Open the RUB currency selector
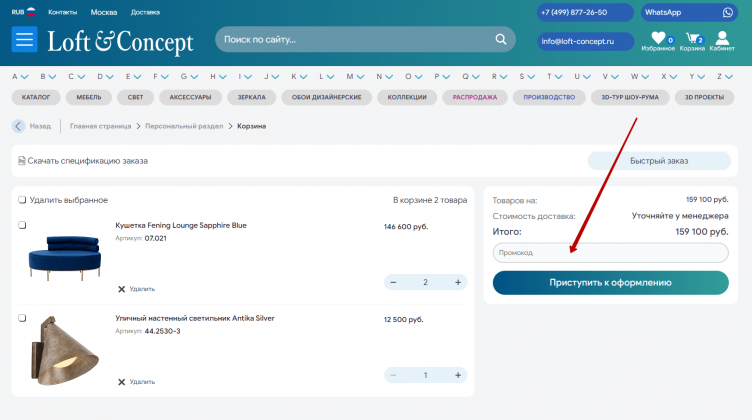This screenshot has height=420, width=752. pos(23,12)
